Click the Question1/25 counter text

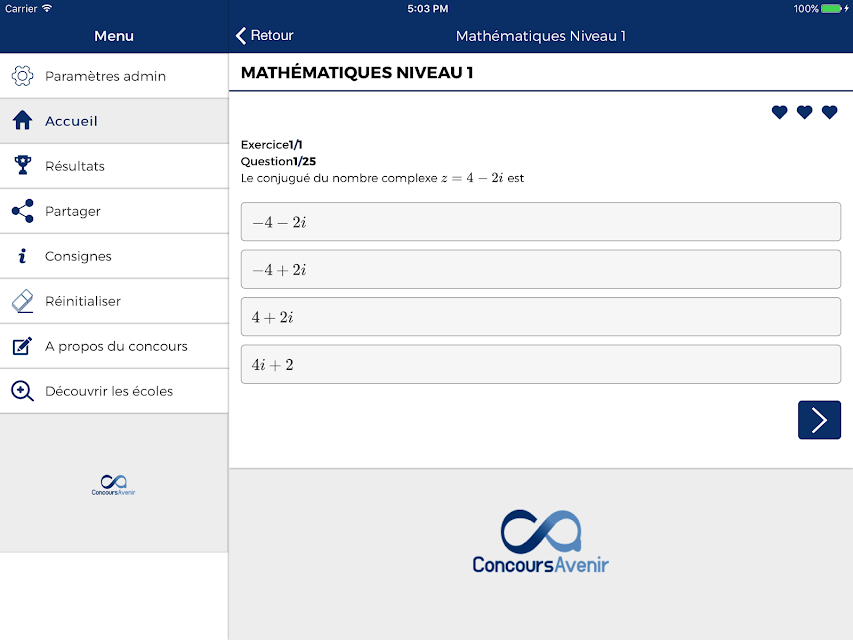[x=278, y=161]
